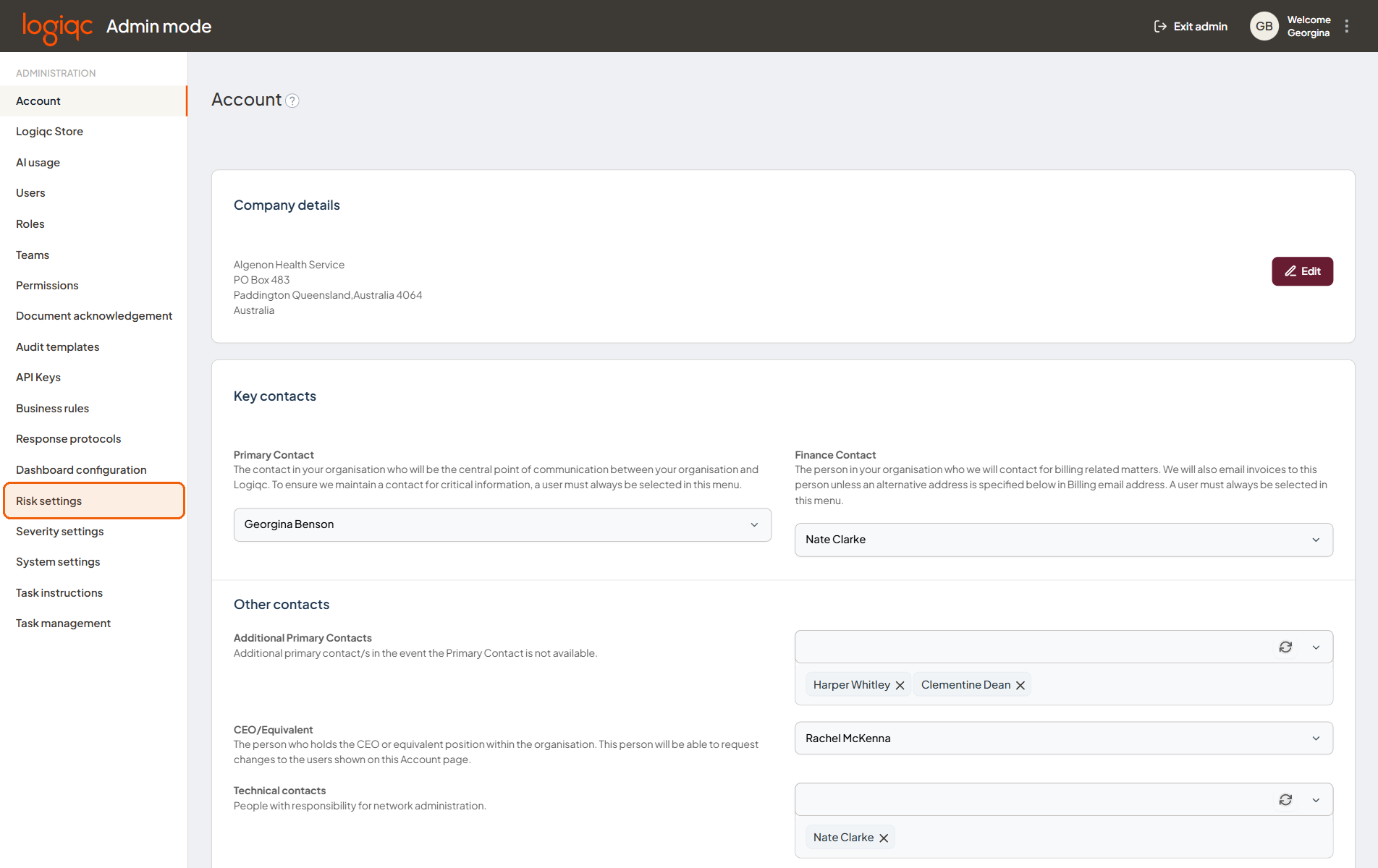The image size is (1378, 868).
Task: Open Severity settings
Action: point(93,531)
